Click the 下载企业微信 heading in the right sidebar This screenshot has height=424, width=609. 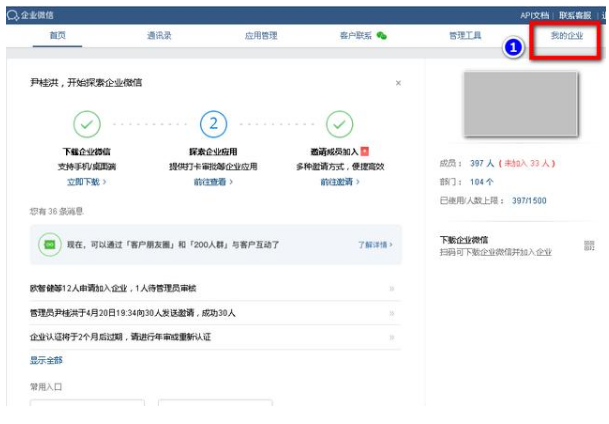[464, 240]
